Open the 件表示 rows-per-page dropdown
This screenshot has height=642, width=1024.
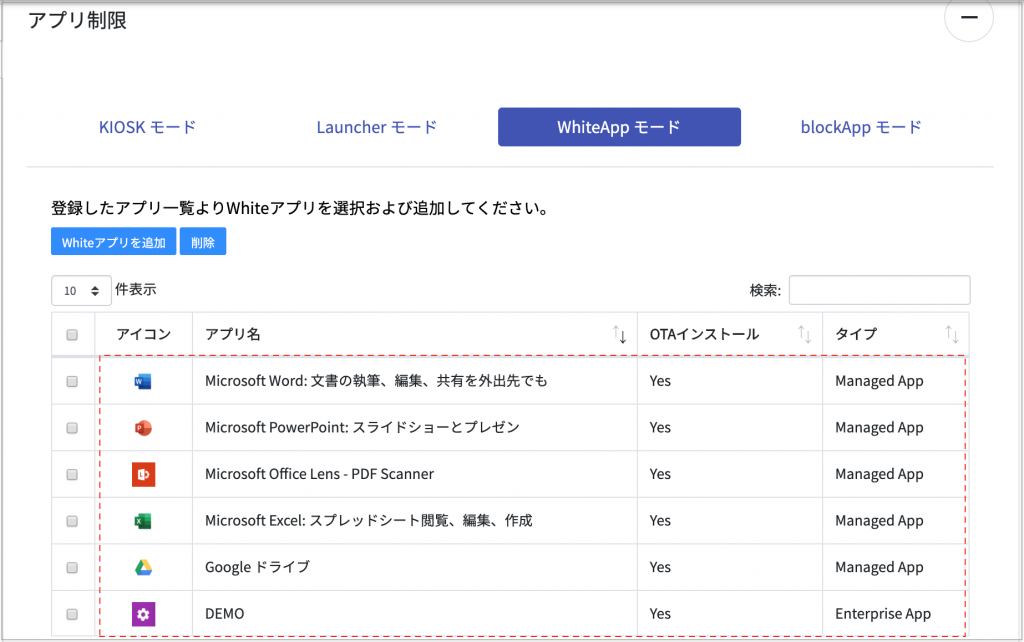pyautogui.click(x=81, y=291)
